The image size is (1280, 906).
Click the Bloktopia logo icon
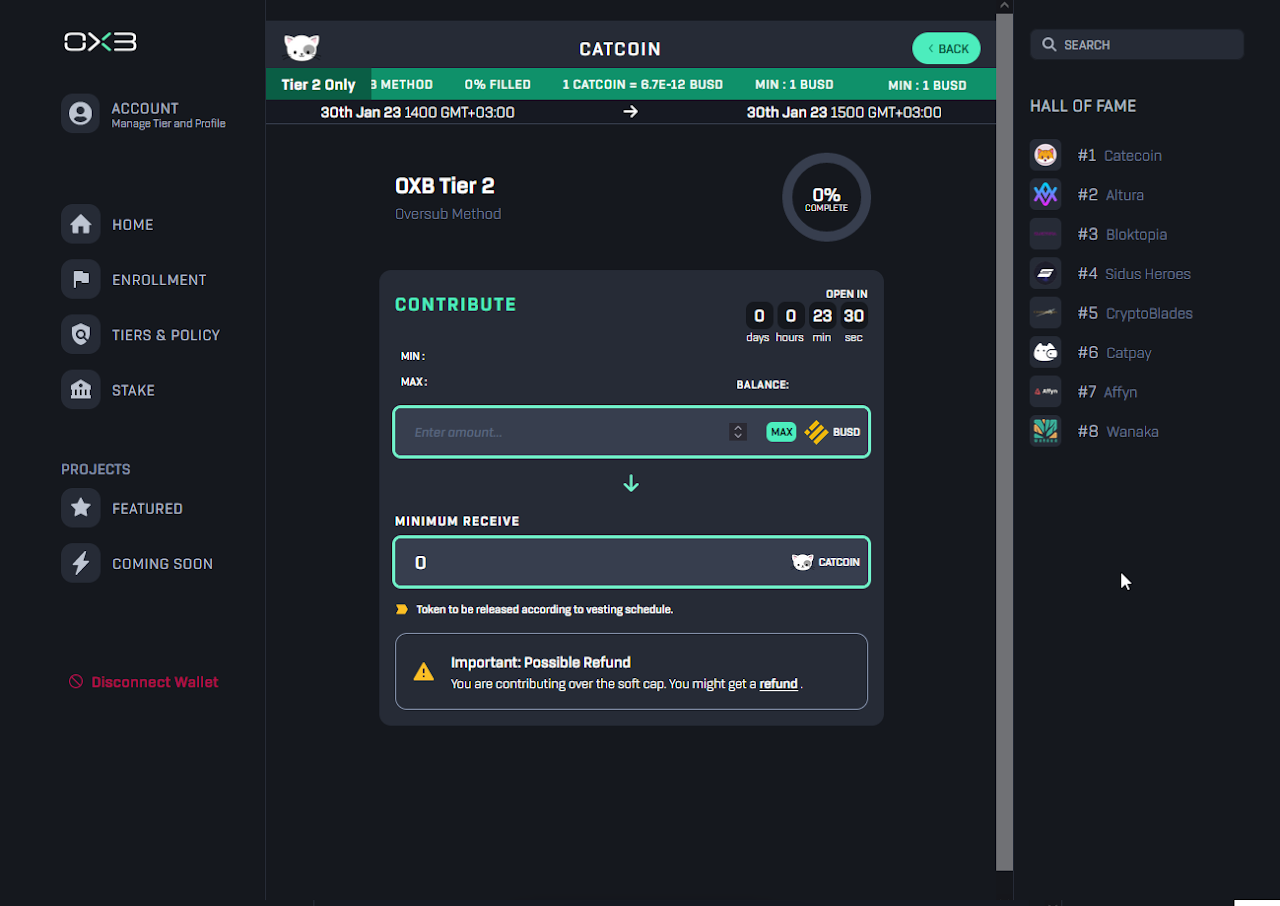tap(1045, 233)
